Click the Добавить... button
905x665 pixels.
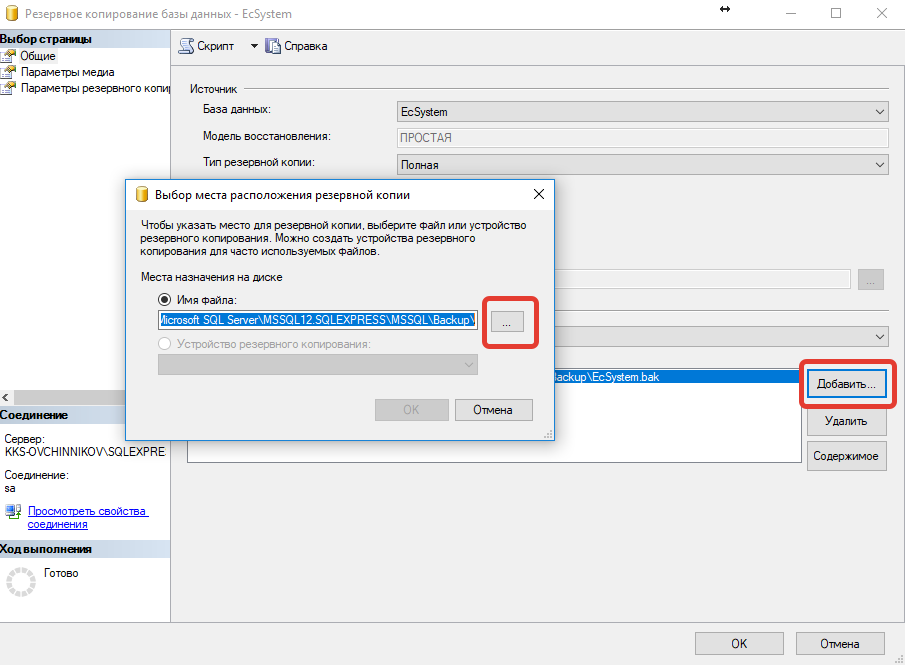pyautogui.click(x=847, y=384)
